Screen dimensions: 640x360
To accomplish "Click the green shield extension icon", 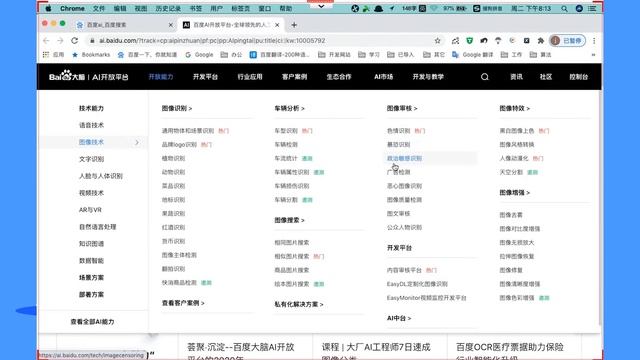I will pos(470,41).
